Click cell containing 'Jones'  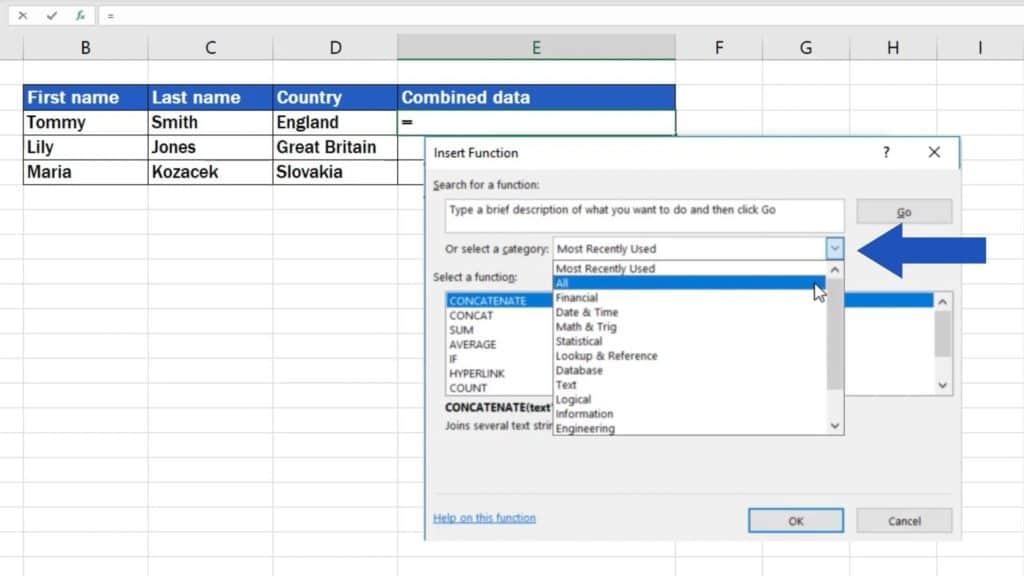pos(210,147)
